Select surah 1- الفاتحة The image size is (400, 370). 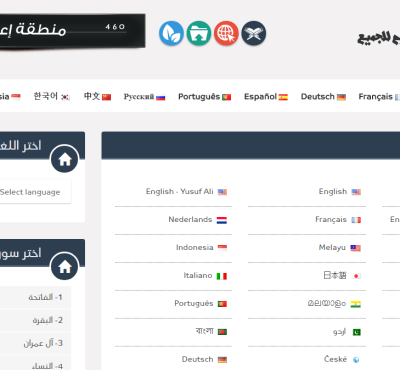(x=35, y=297)
